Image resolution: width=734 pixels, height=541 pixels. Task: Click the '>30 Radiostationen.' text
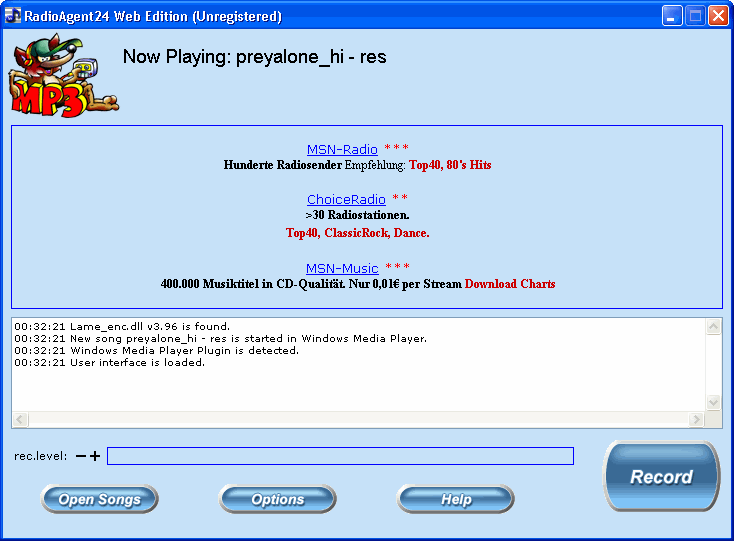[x=357, y=215]
